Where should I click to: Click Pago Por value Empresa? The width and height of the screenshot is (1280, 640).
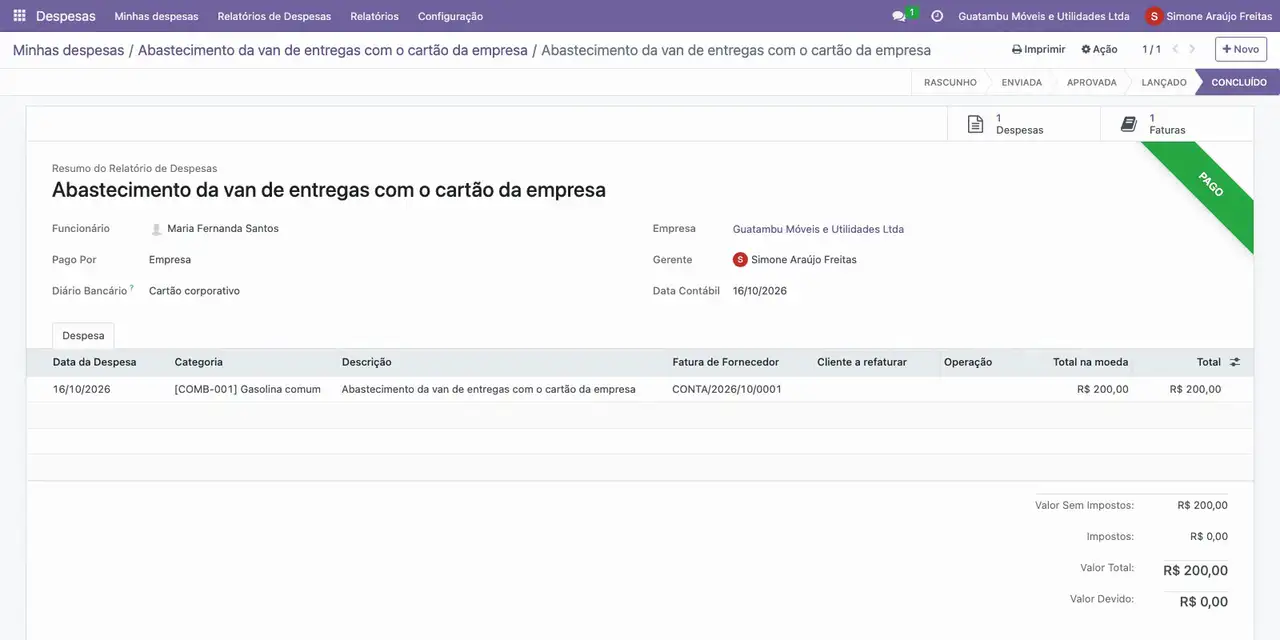(170, 260)
